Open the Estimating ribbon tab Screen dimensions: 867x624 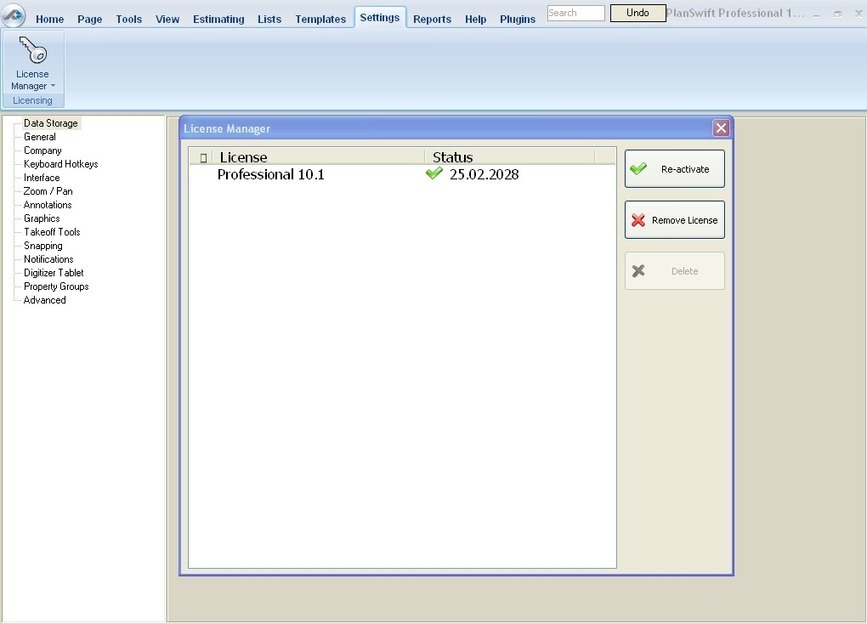click(218, 19)
